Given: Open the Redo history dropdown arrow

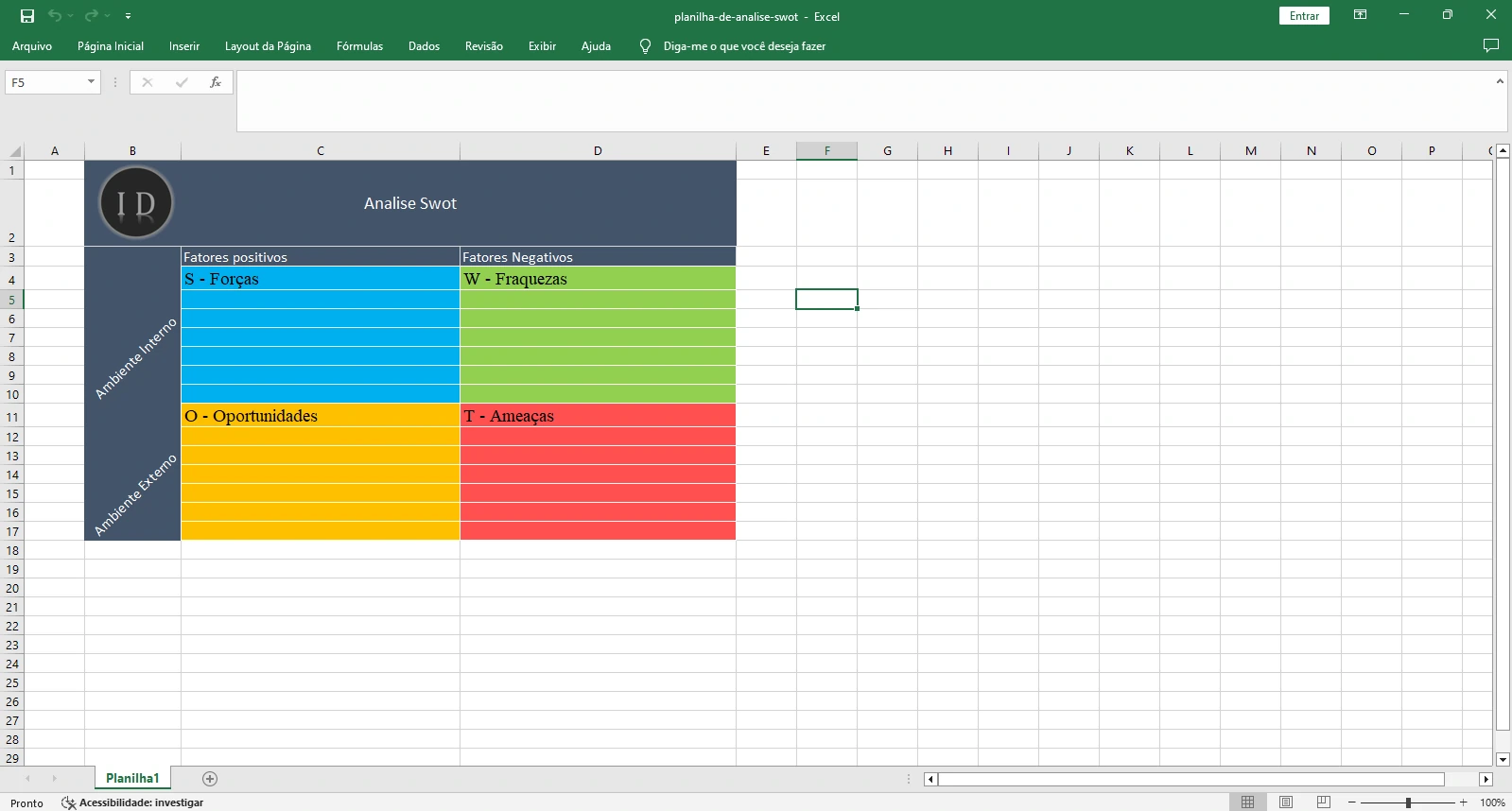Looking at the screenshot, I should (x=108, y=16).
